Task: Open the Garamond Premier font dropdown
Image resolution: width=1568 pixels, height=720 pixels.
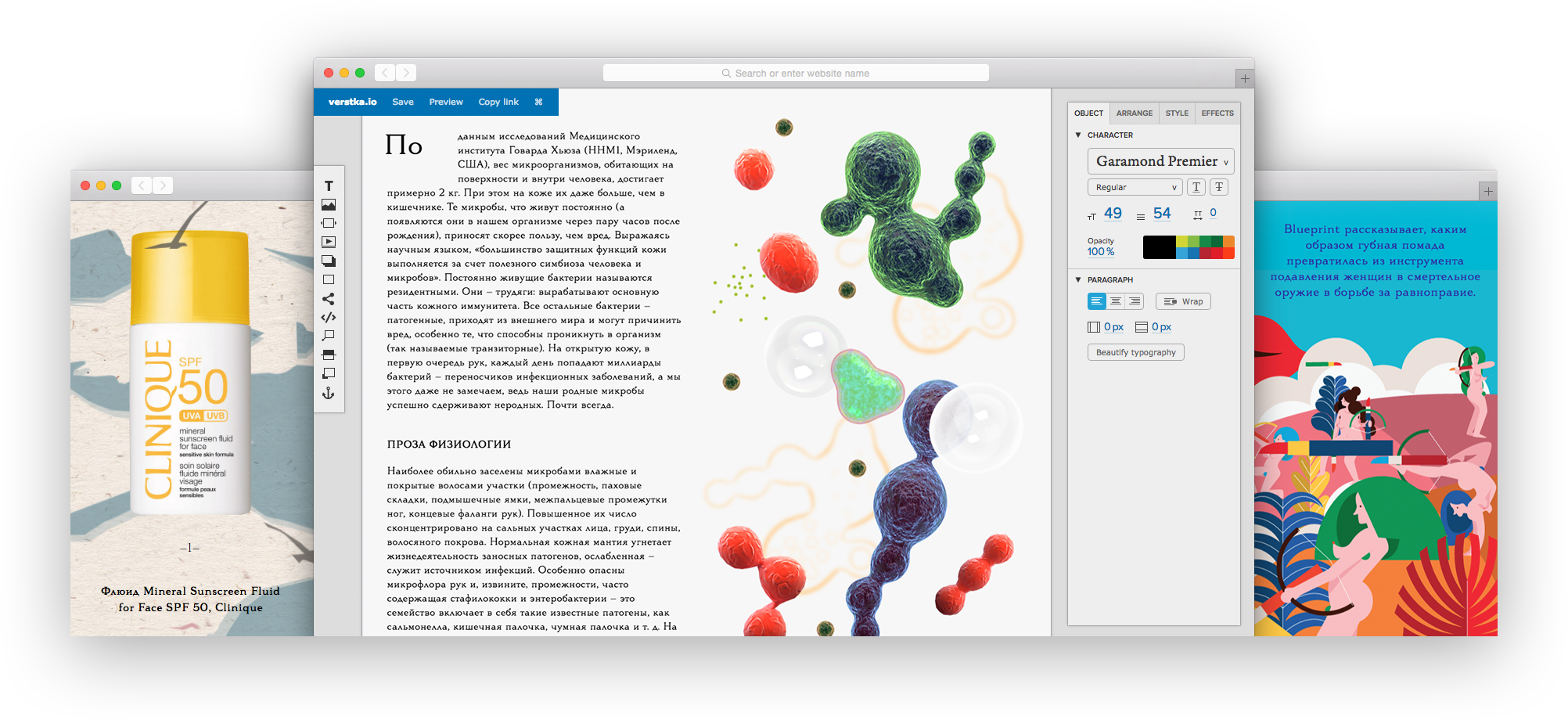Action: tap(1160, 161)
